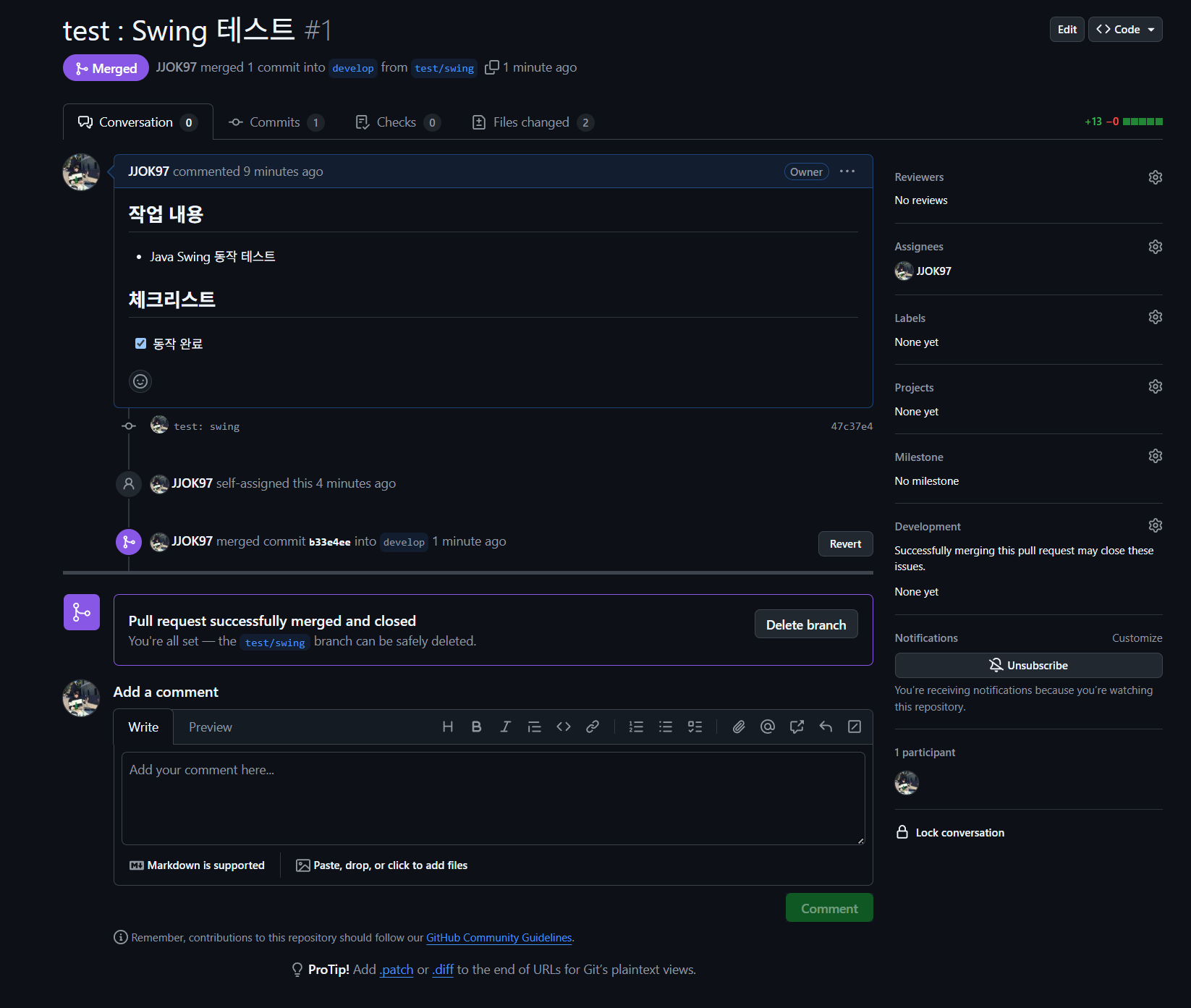This screenshot has height=1008, width=1191.
Task: Apply bold formatting in comment editor
Action: tap(476, 727)
